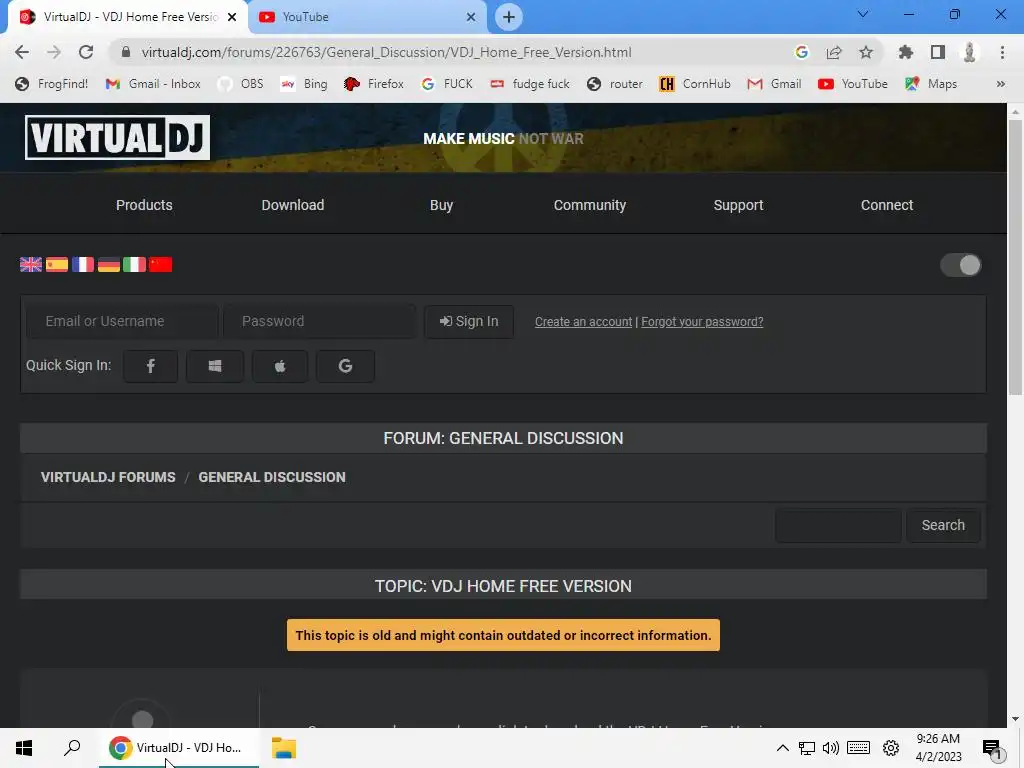This screenshot has height=768, width=1024.
Task: Sign in with Microsoft quick button
Action: pos(215,366)
